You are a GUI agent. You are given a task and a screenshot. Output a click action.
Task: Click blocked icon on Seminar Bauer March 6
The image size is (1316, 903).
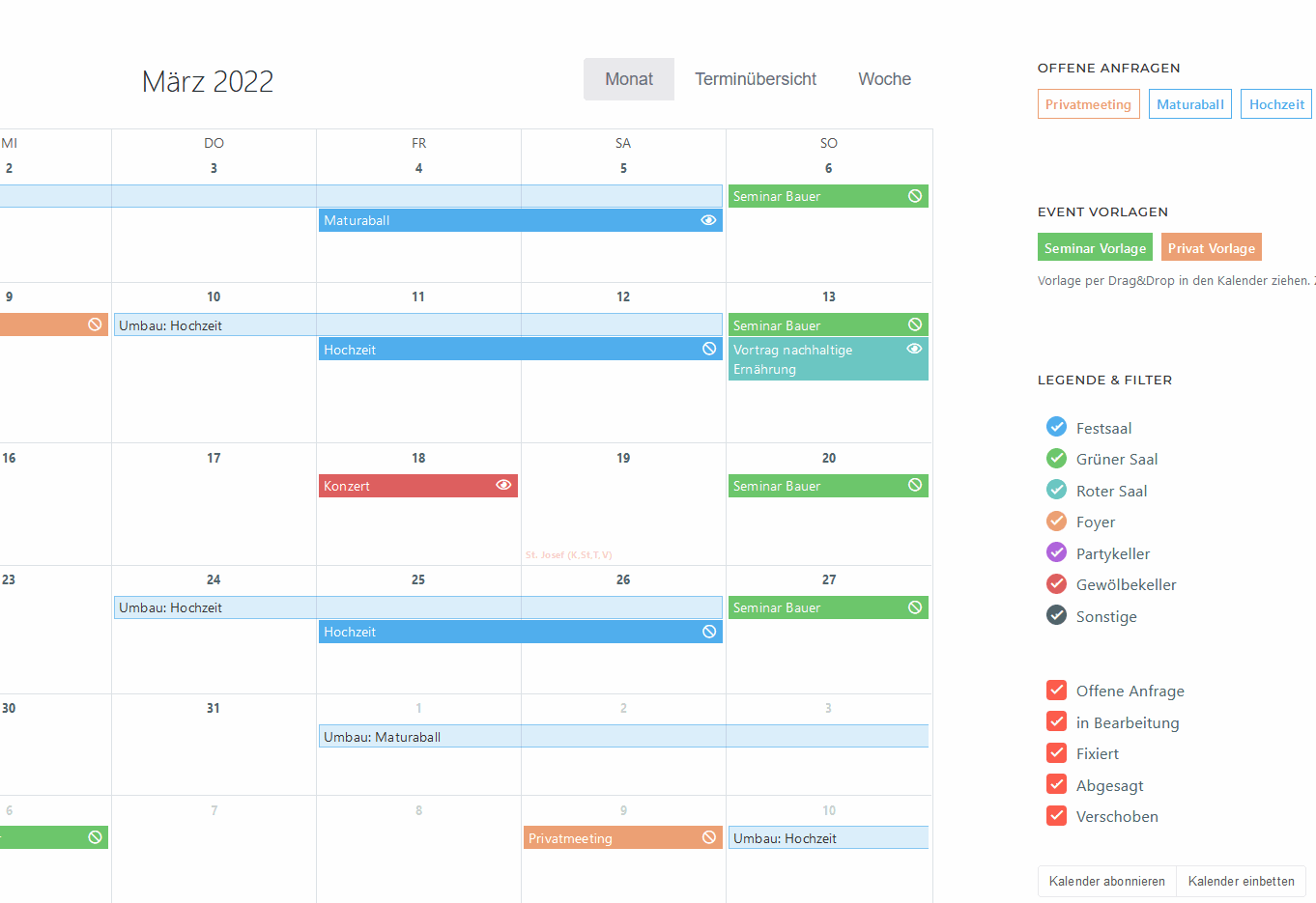(915, 196)
